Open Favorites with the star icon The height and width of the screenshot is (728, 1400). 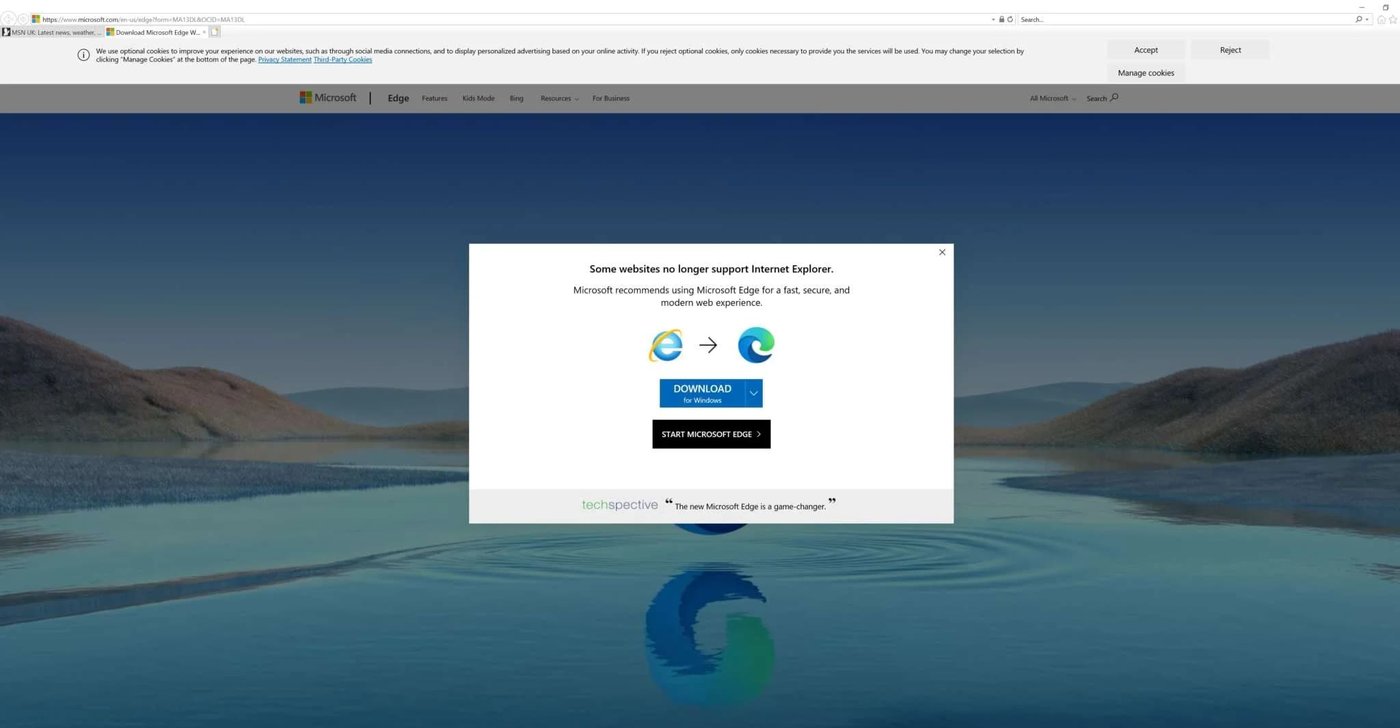click(1392, 19)
